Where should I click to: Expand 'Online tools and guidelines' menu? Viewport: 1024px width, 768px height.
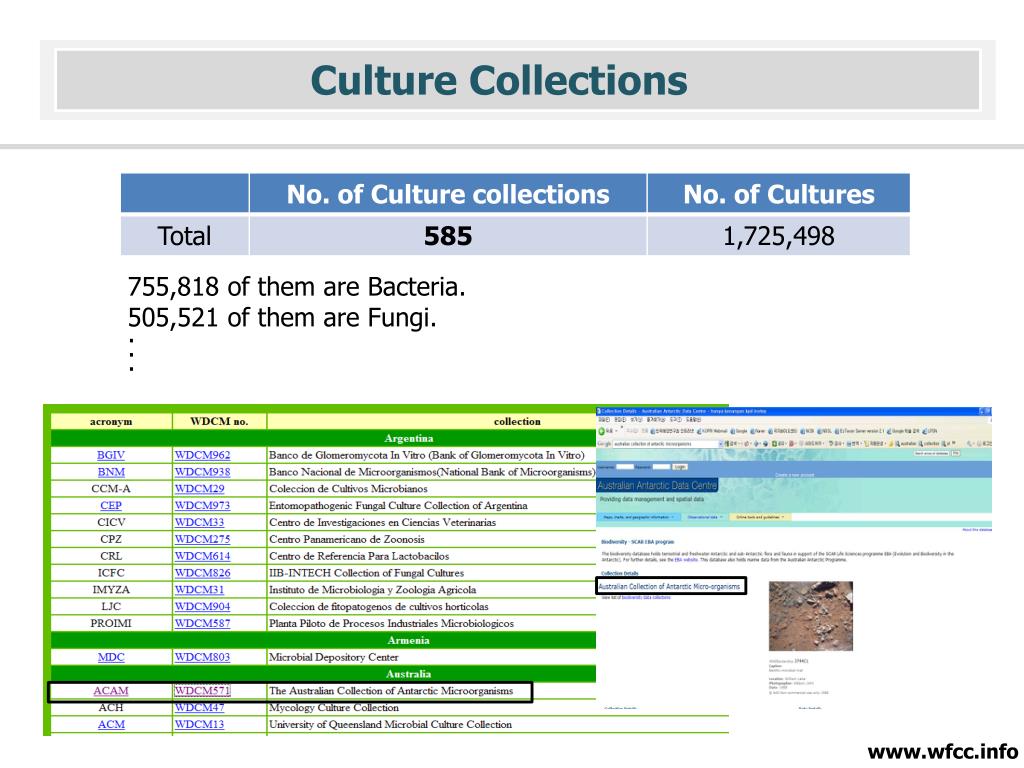coord(760,517)
